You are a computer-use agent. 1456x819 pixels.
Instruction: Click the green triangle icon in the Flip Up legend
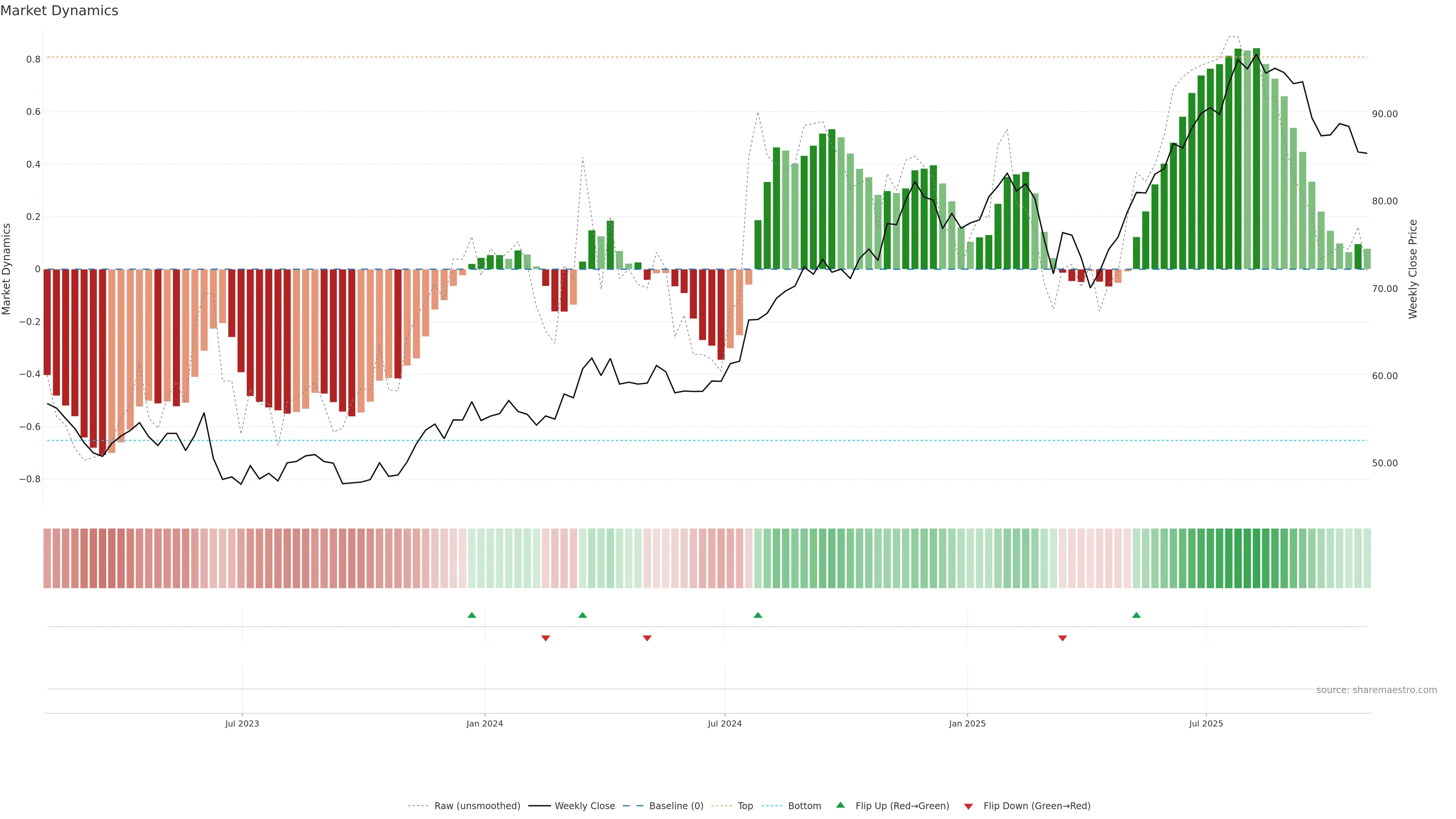click(841, 805)
